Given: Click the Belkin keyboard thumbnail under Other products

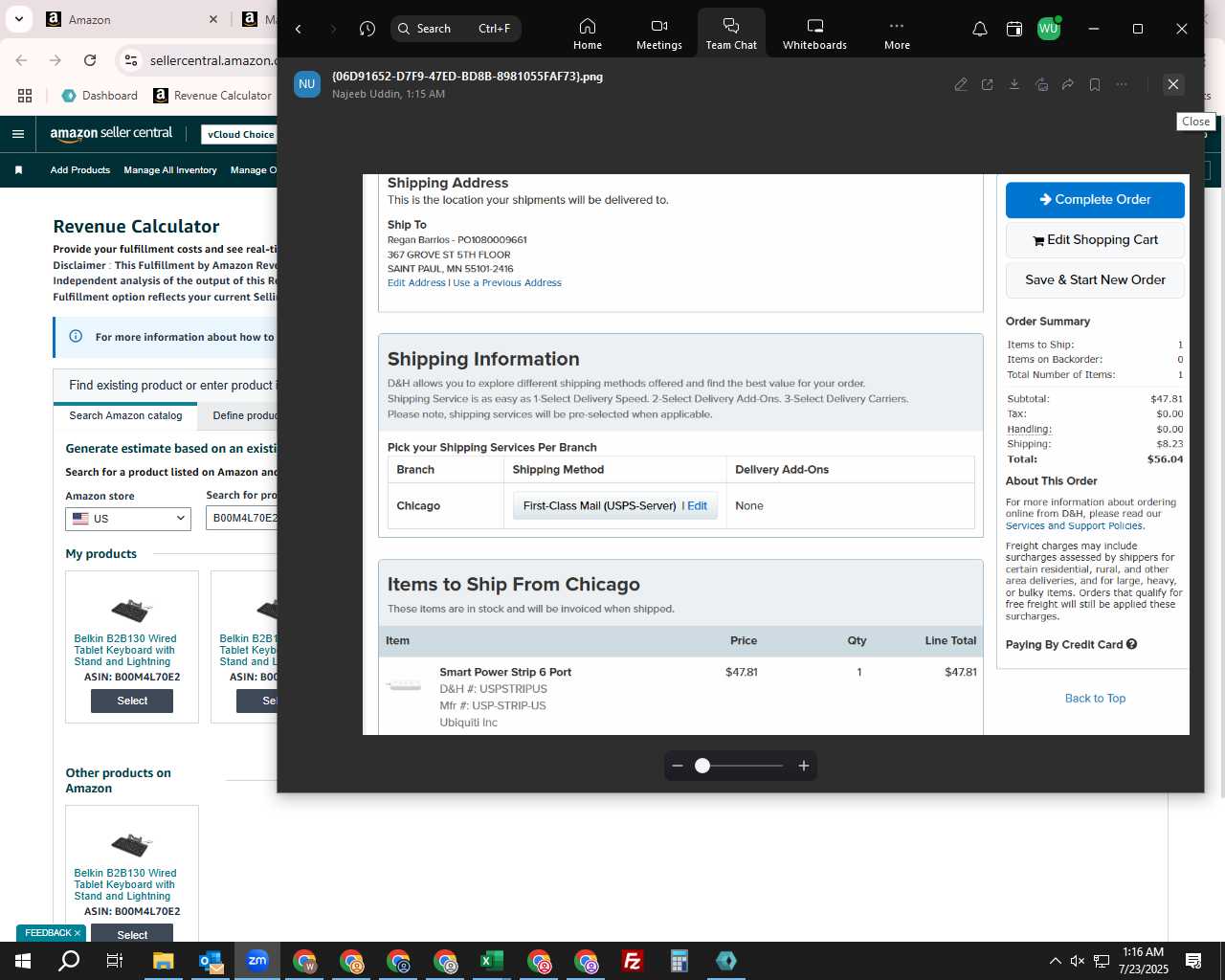Looking at the screenshot, I should pyautogui.click(x=131, y=843).
